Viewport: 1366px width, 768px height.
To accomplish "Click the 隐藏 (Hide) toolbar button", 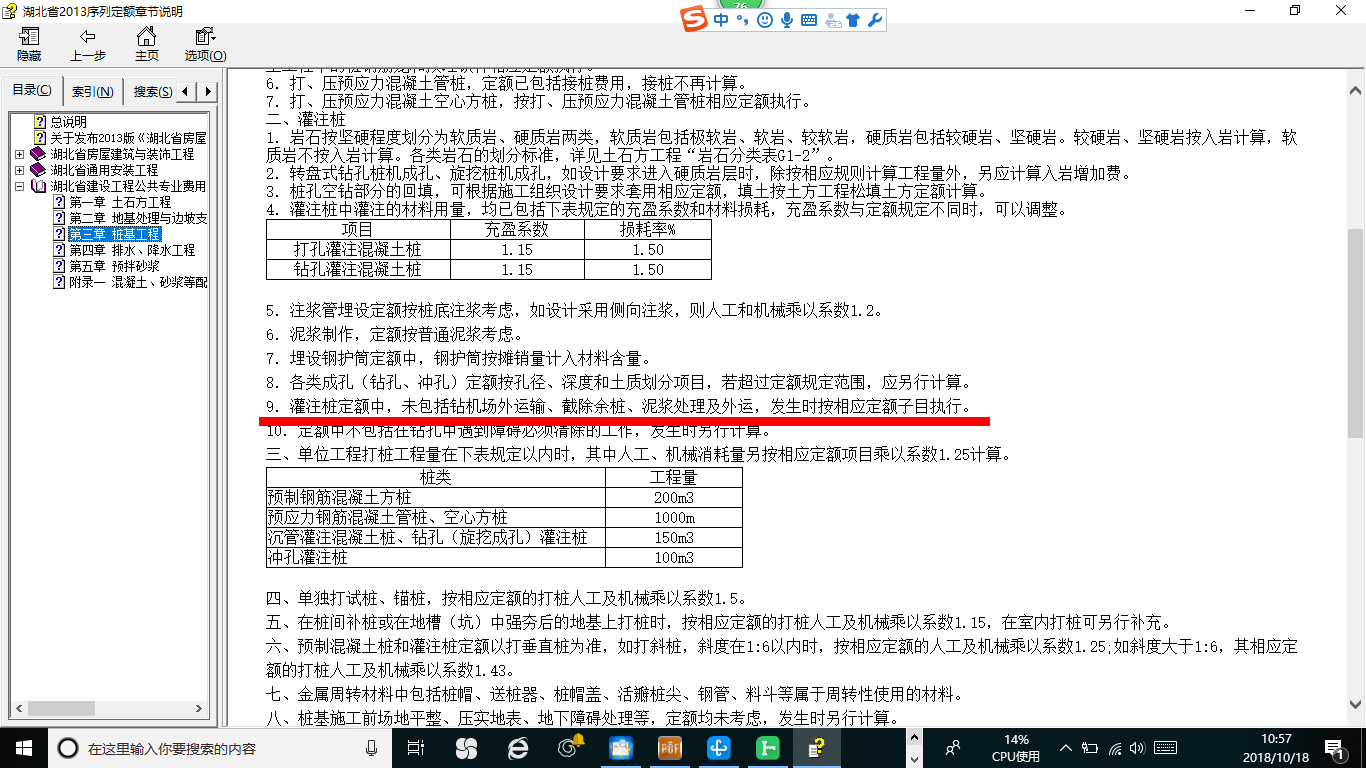I will pyautogui.click(x=29, y=45).
